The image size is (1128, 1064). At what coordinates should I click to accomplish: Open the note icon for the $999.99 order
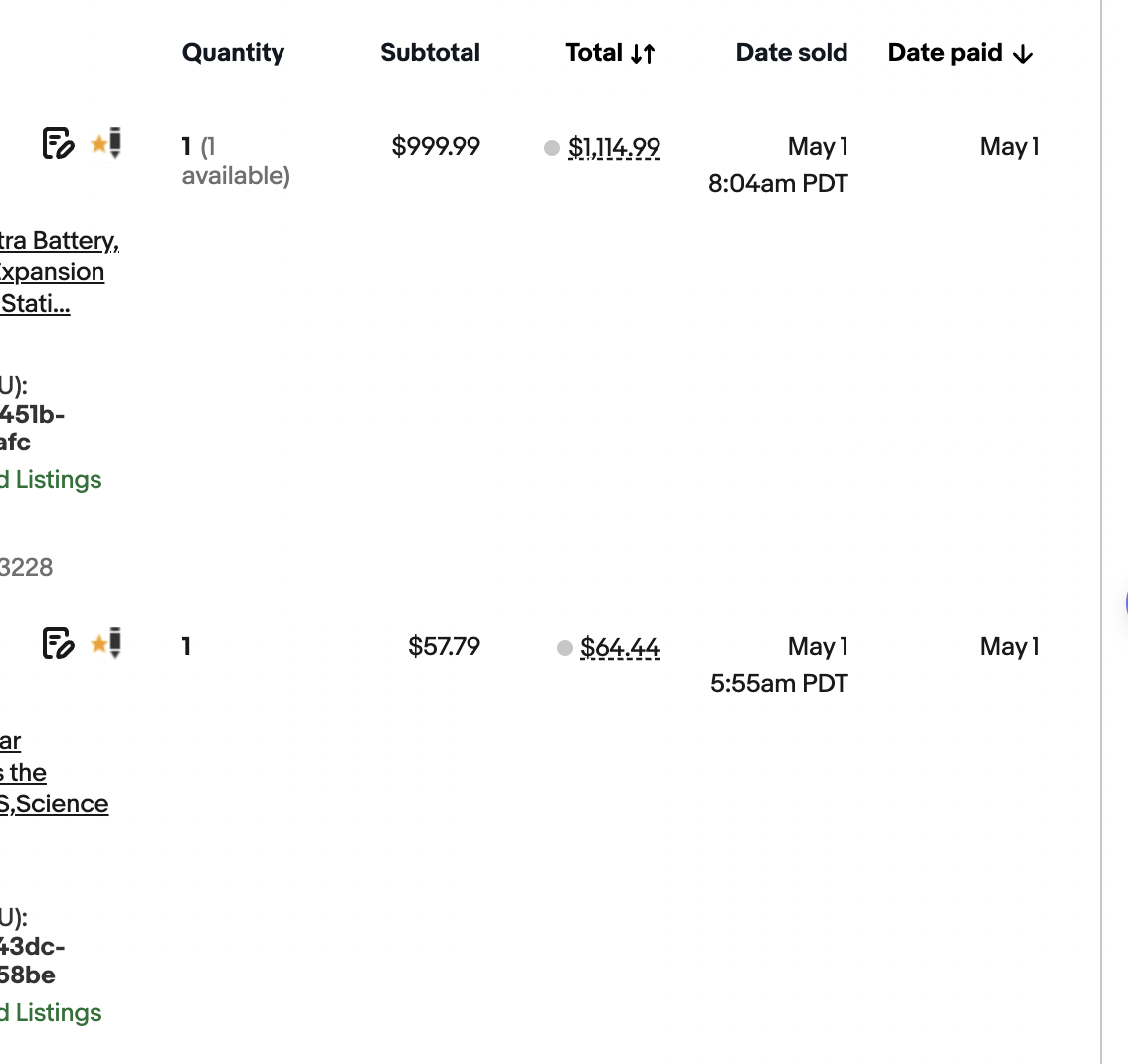[59, 143]
